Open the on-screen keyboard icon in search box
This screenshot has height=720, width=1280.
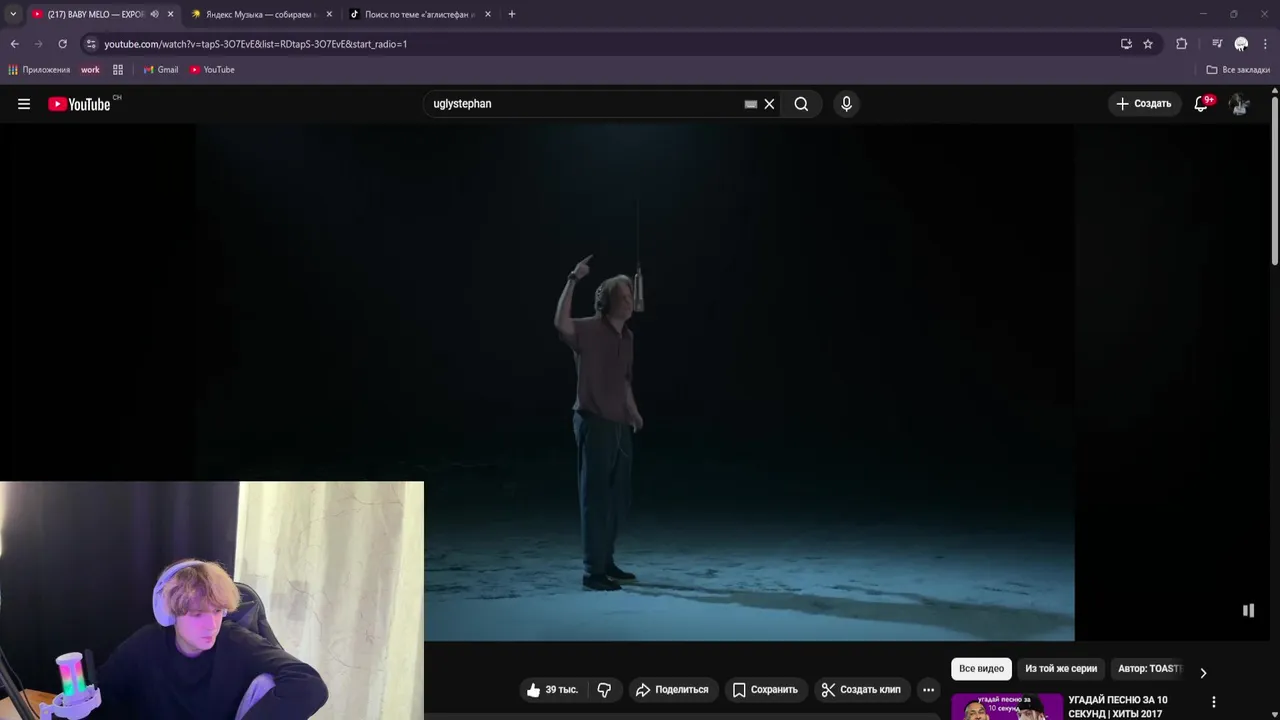click(x=751, y=104)
